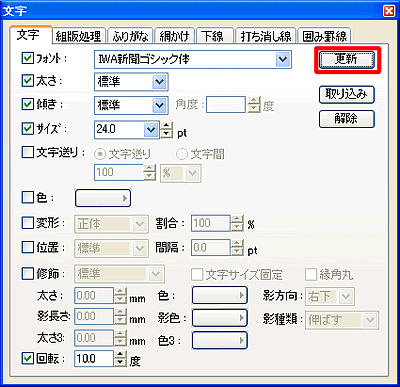The width and height of the screenshot is (400, 387).
Task: Open the 打ち消し線 tab
Action: point(265,36)
